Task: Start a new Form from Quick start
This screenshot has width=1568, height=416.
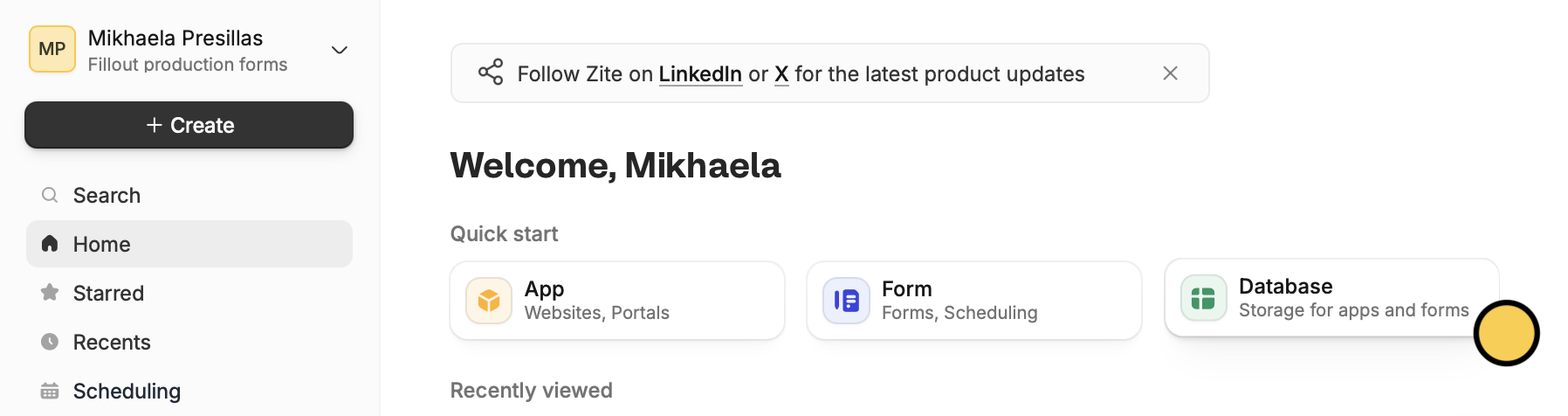Action: (x=973, y=301)
